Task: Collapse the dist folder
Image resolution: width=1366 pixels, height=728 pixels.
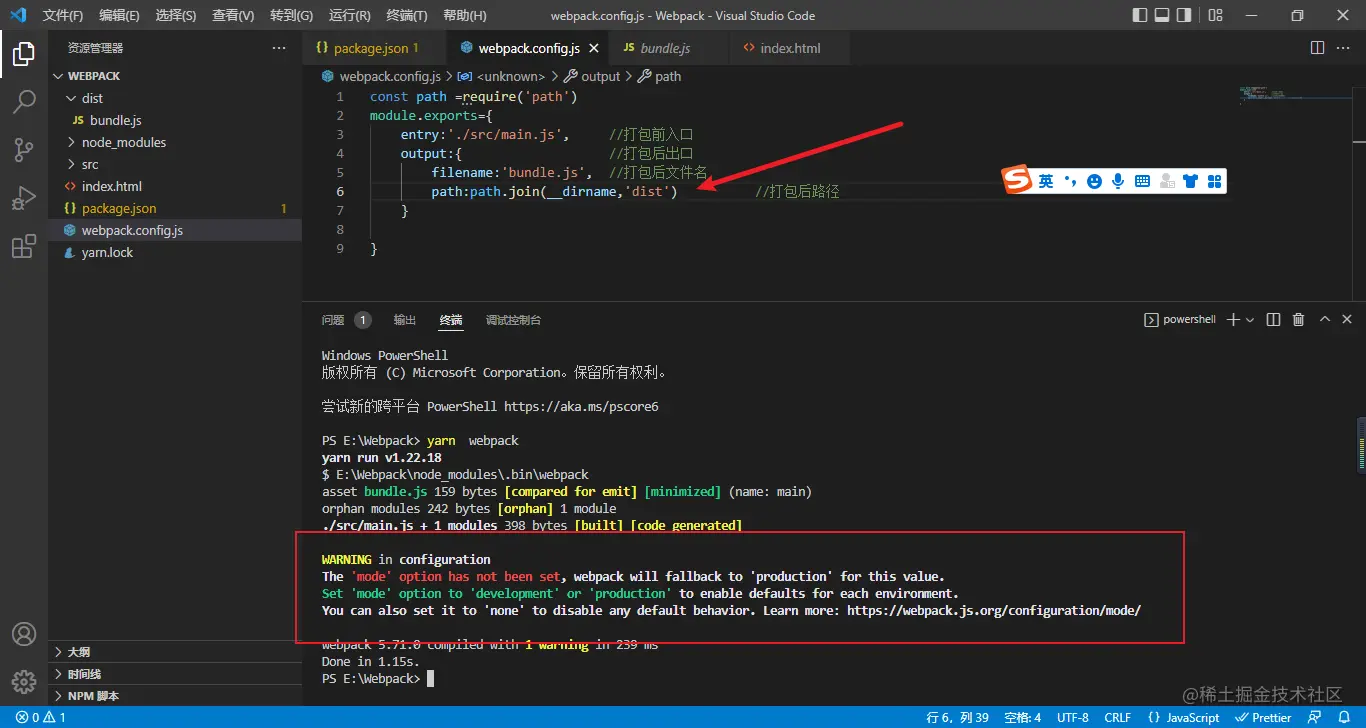Action: (175, 98)
